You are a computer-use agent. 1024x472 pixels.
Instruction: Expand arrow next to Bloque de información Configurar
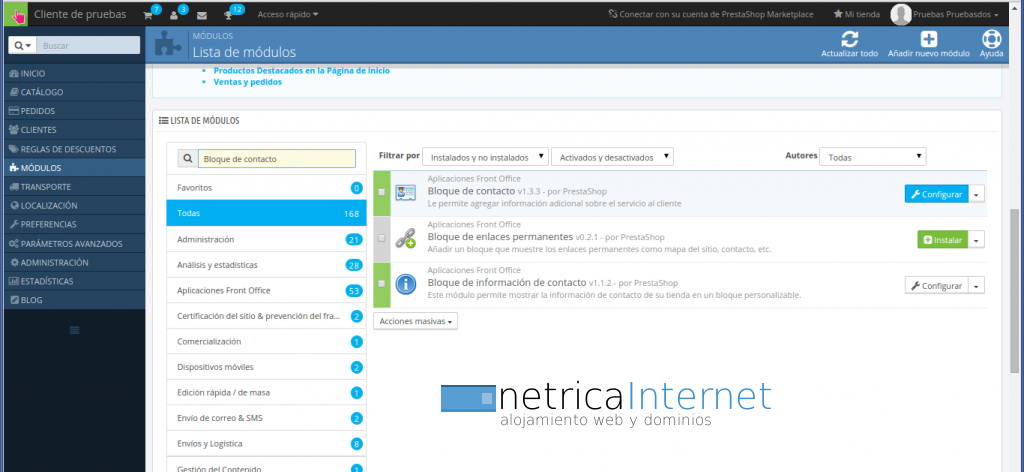[x=976, y=285]
